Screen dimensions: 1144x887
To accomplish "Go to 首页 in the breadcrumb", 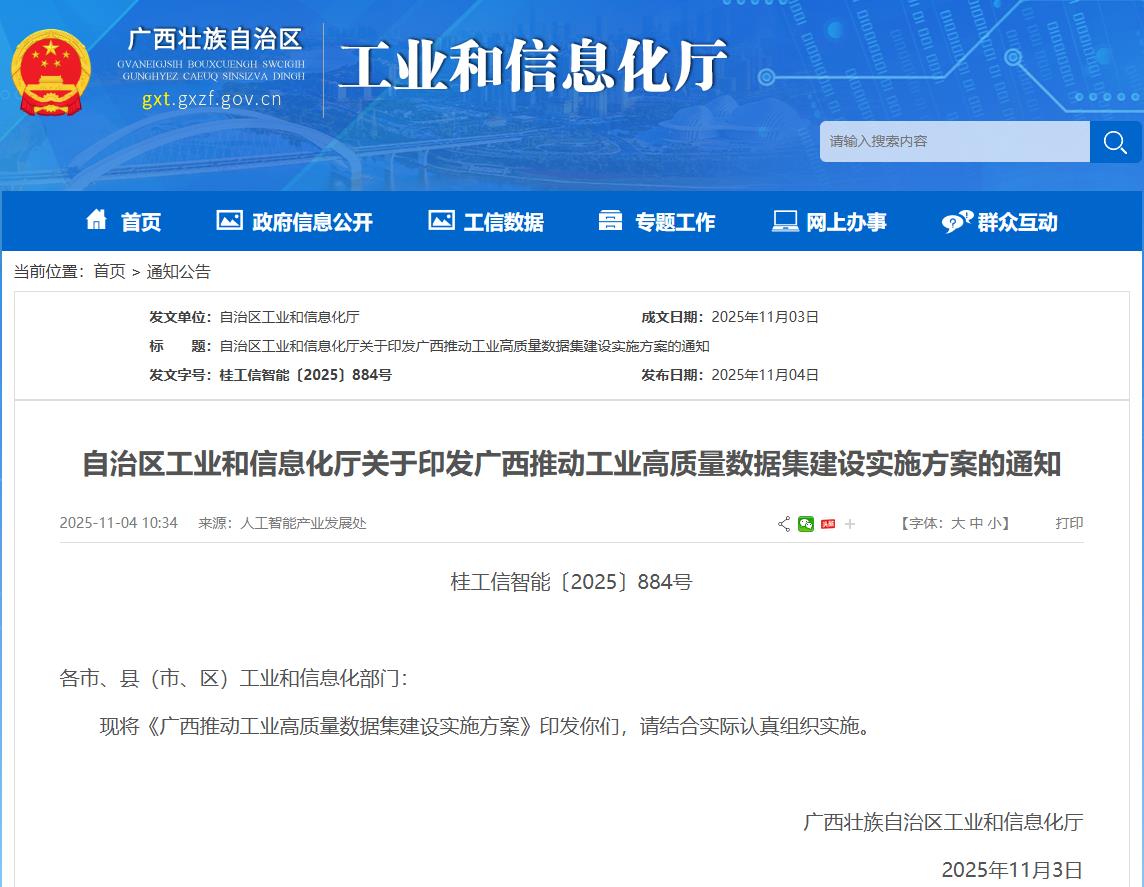I will (x=109, y=272).
